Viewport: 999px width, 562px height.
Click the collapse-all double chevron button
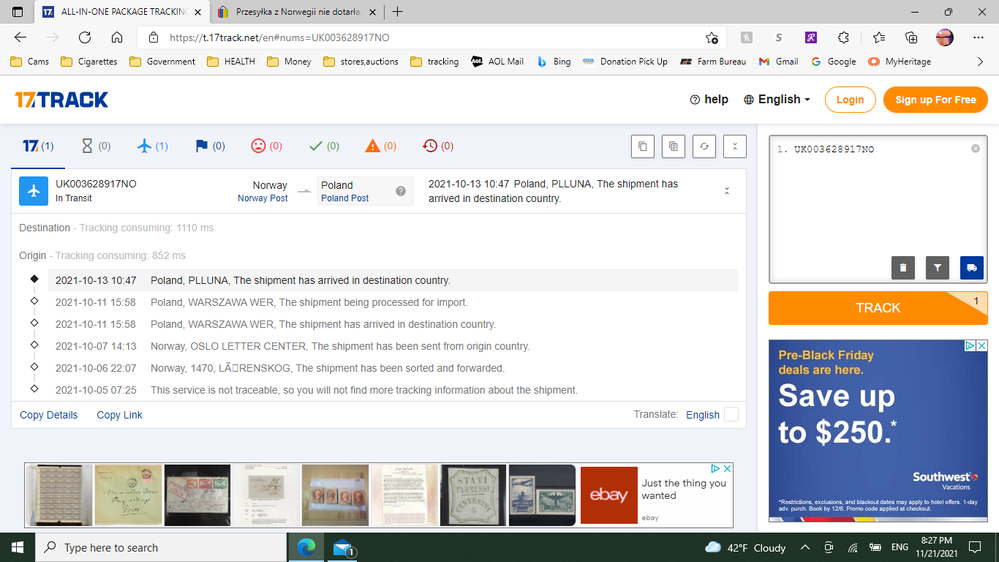pos(735,146)
